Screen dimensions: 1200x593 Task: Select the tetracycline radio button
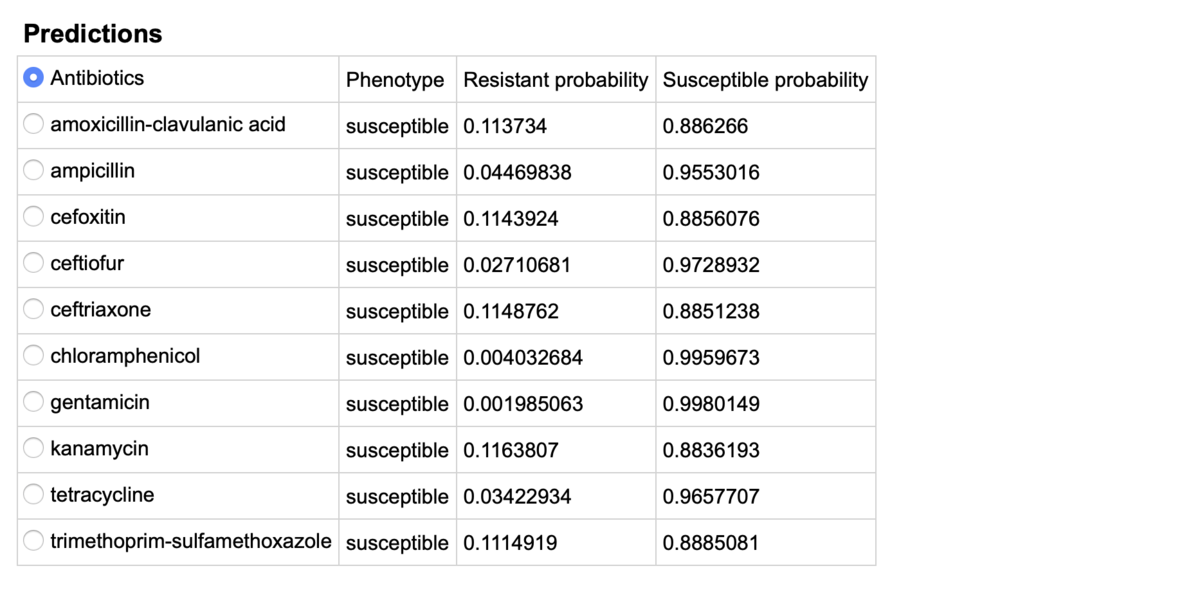pos(34,495)
